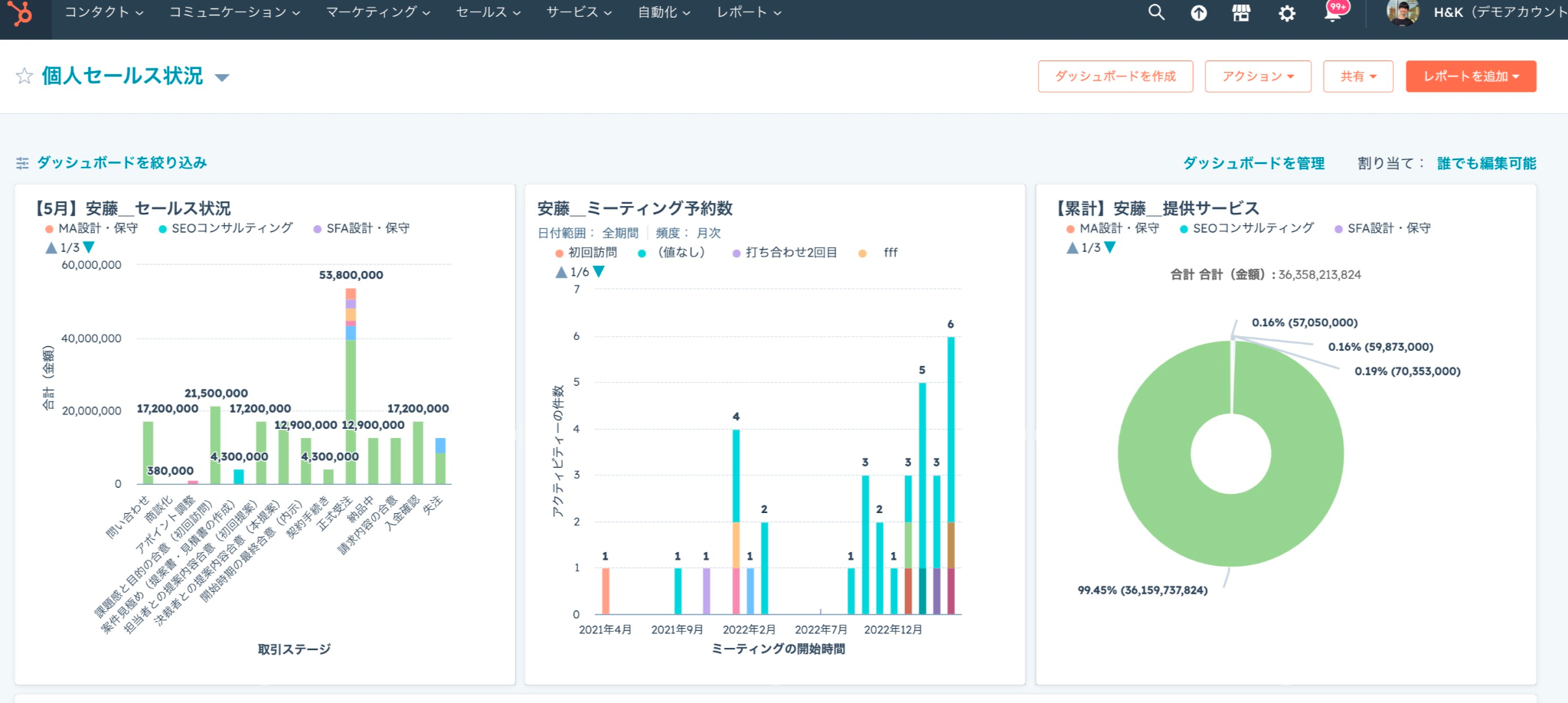Toggle SEOコンサルティング legend in セールス状況 chart
This screenshot has height=703, width=1568.
click(x=226, y=228)
